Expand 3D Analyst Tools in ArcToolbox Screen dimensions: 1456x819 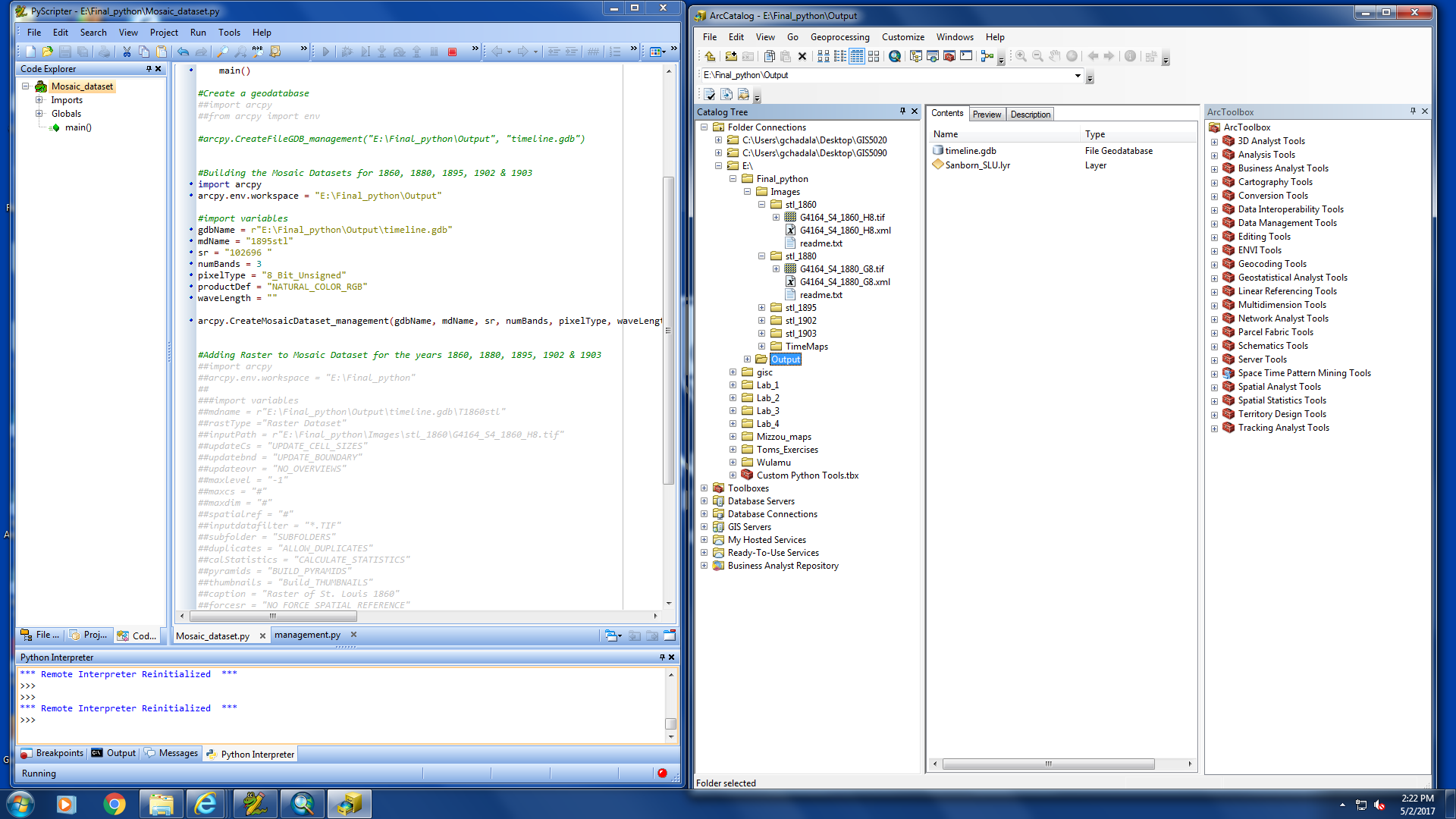click(1215, 142)
